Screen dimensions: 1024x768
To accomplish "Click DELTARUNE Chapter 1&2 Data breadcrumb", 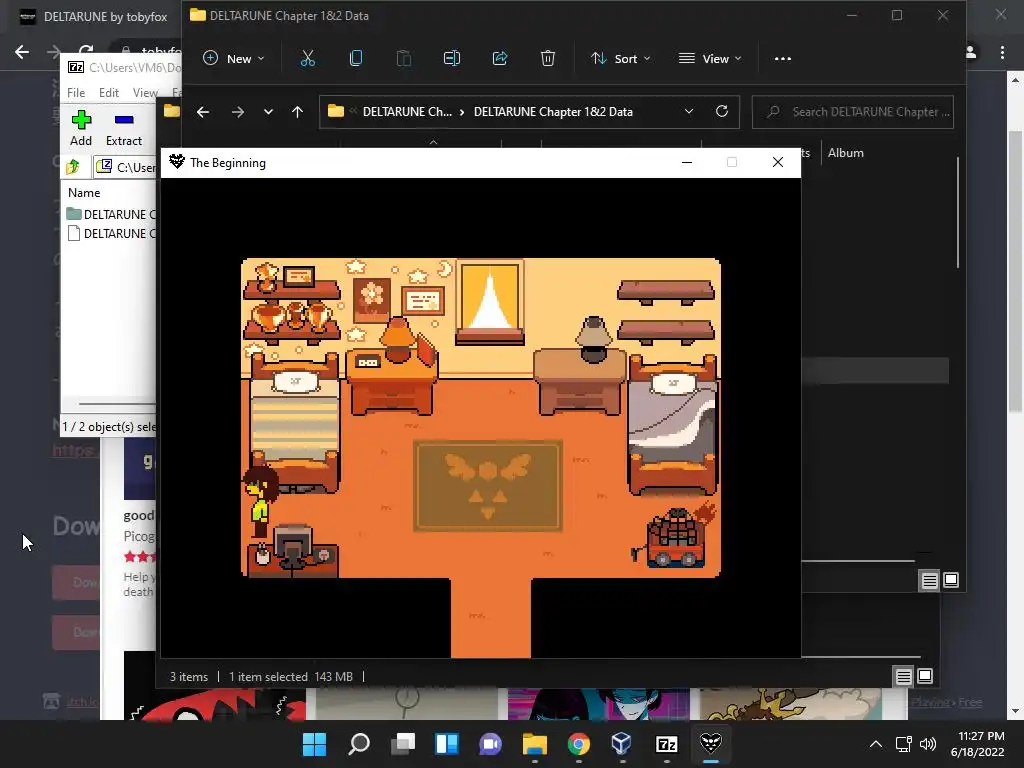I will (553, 112).
